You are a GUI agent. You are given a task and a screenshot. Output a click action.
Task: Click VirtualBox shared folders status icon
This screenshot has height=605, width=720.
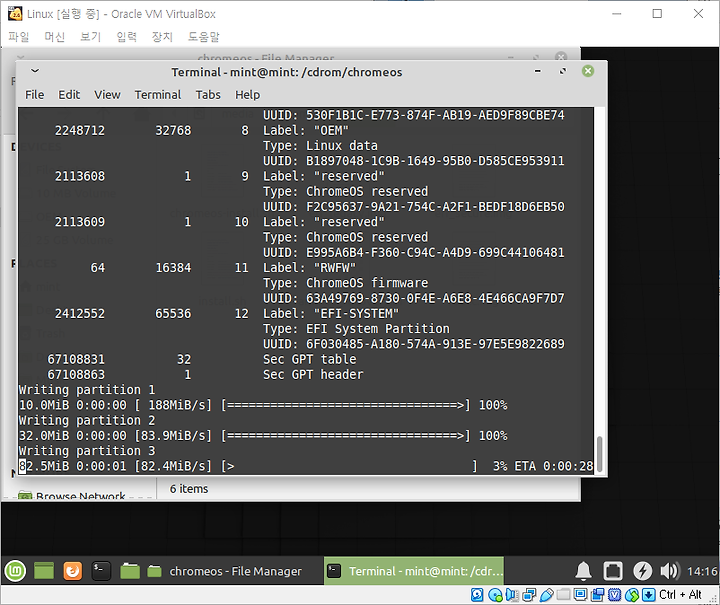[x=563, y=595]
